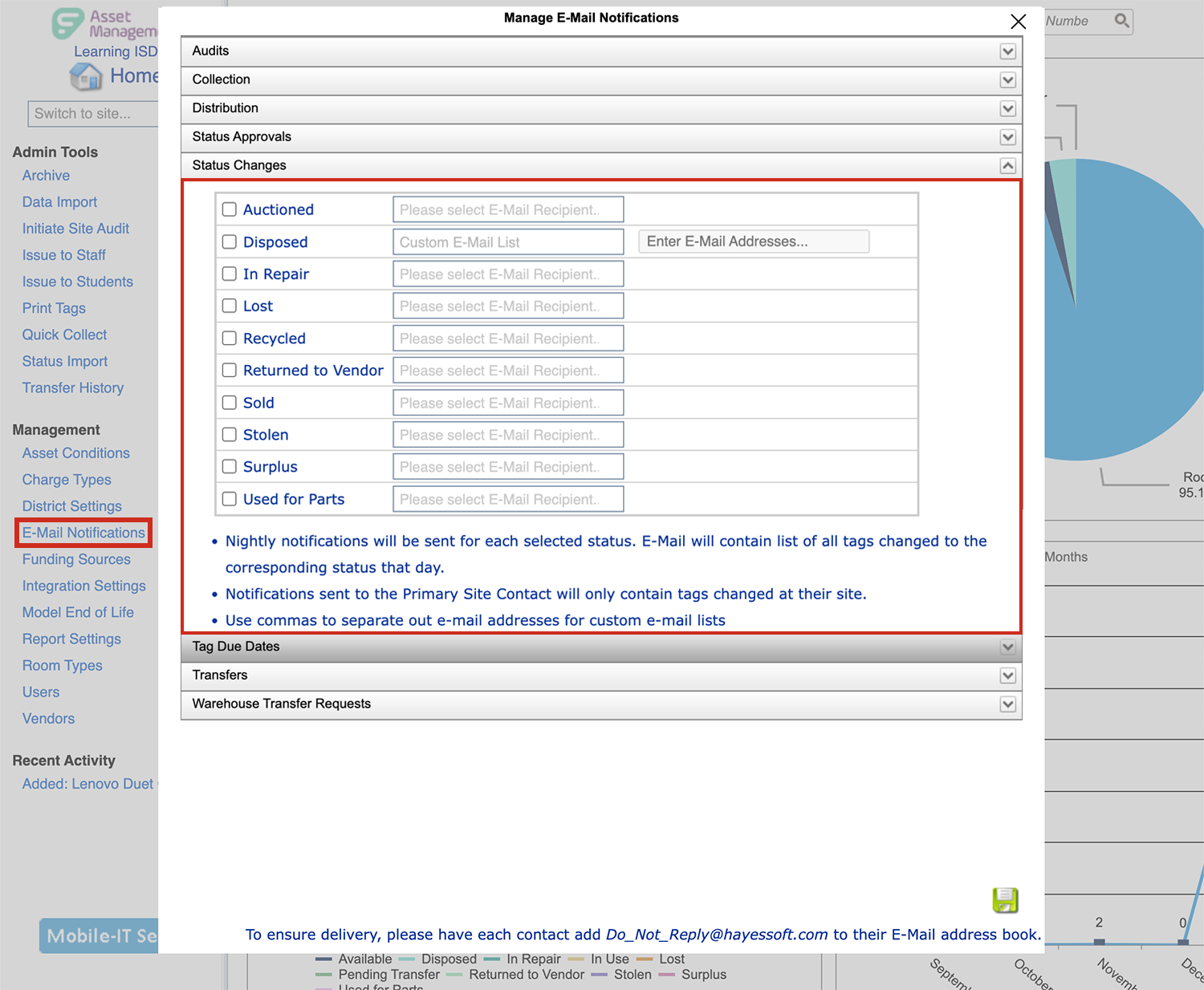Expand the Collection section arrow
The width and height of the screenshot is (1204, 990).
1008,80
